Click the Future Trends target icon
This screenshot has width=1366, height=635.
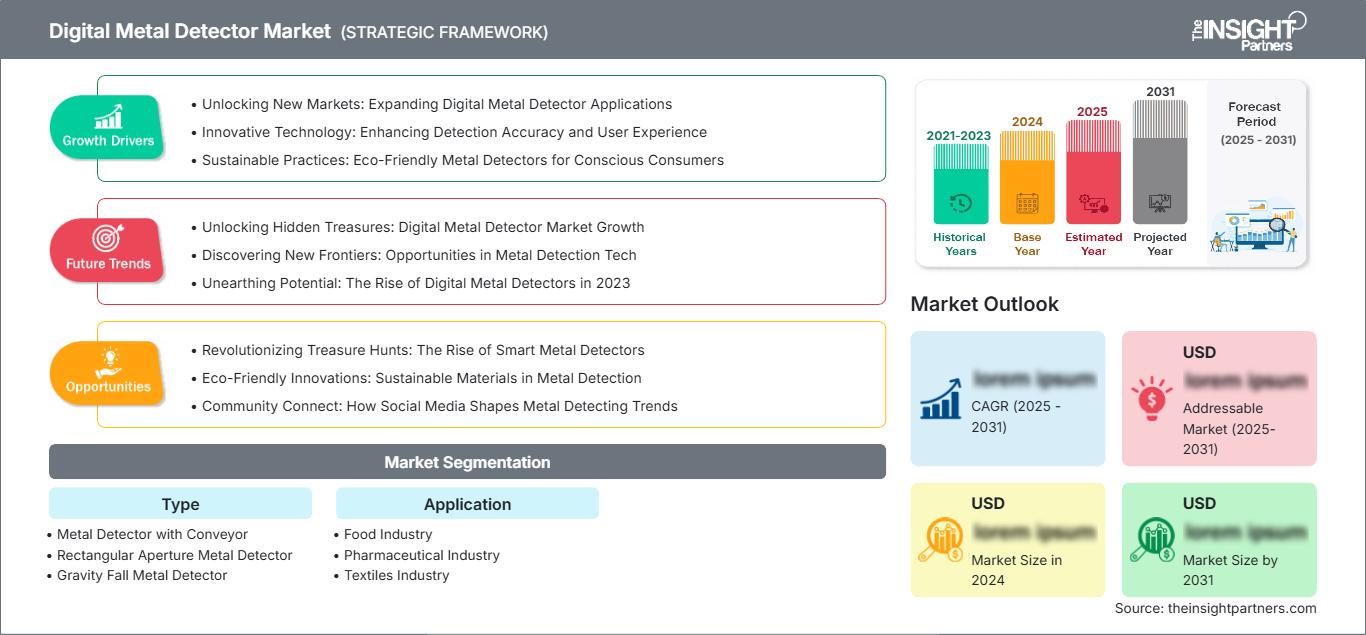[107, 239]
